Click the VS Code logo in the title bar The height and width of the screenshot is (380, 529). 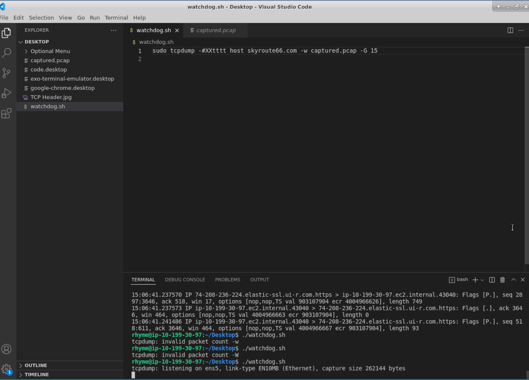[3, 7]
